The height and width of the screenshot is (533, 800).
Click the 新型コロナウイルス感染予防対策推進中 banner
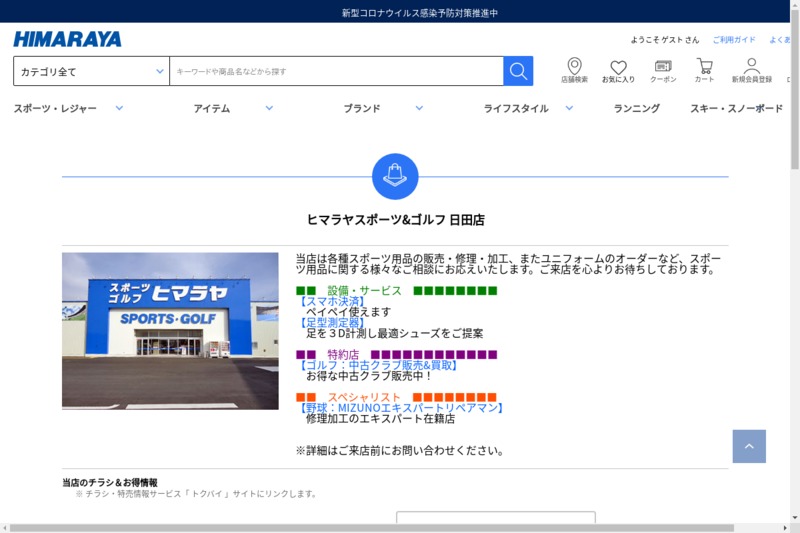point(419,13)
